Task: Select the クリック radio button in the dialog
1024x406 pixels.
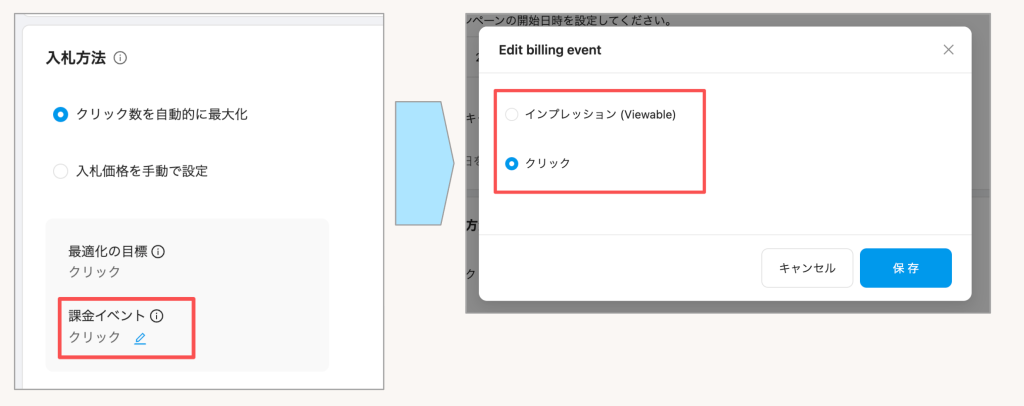Action: click(x=512, y=163)
